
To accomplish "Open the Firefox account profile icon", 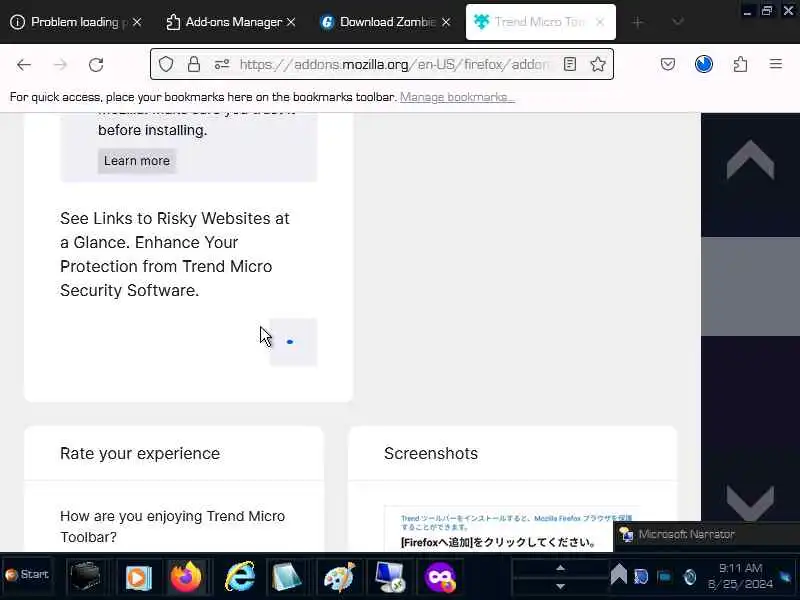I will click(704, 64).
